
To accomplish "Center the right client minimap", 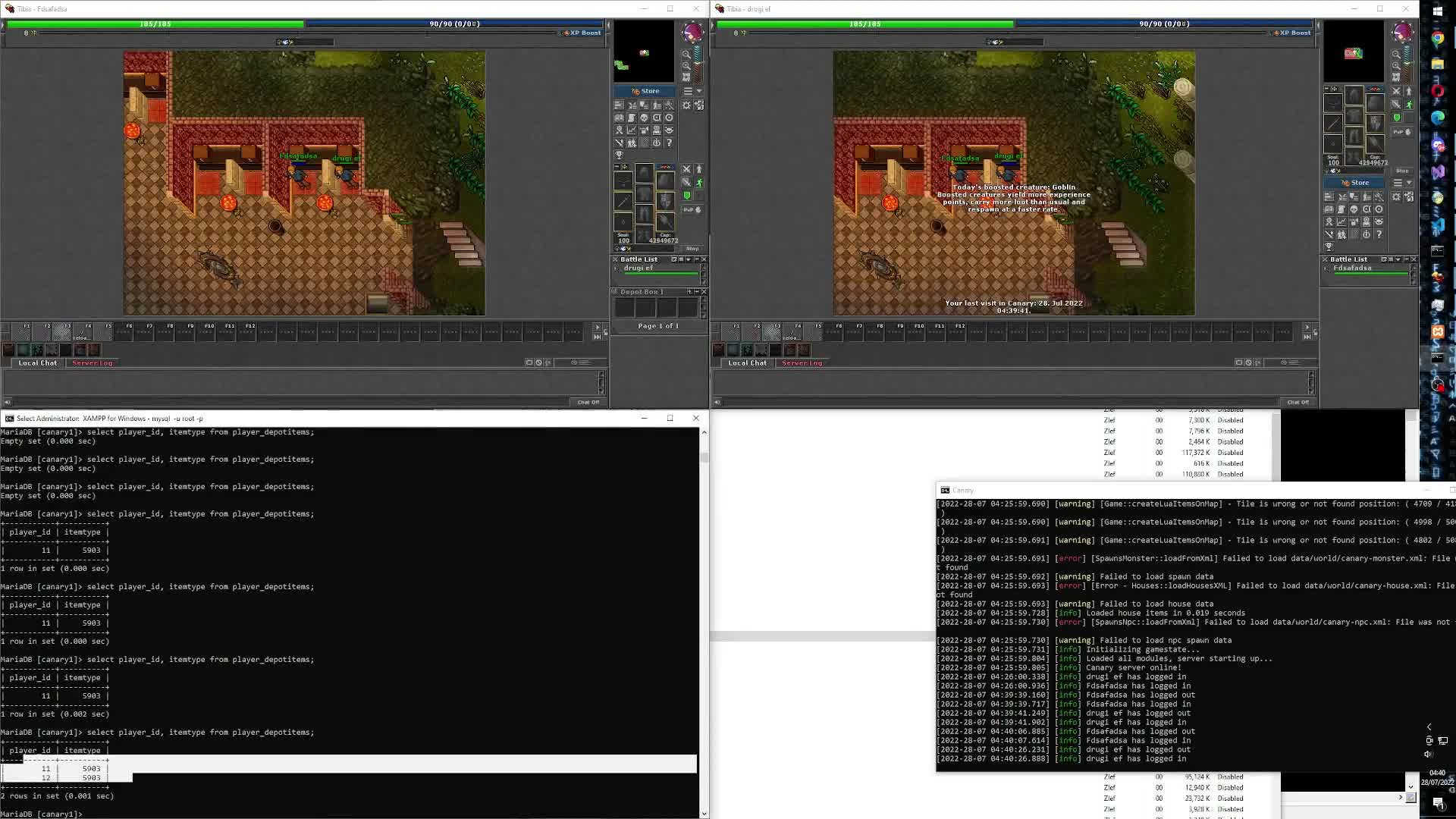I will click(1396, 77).
